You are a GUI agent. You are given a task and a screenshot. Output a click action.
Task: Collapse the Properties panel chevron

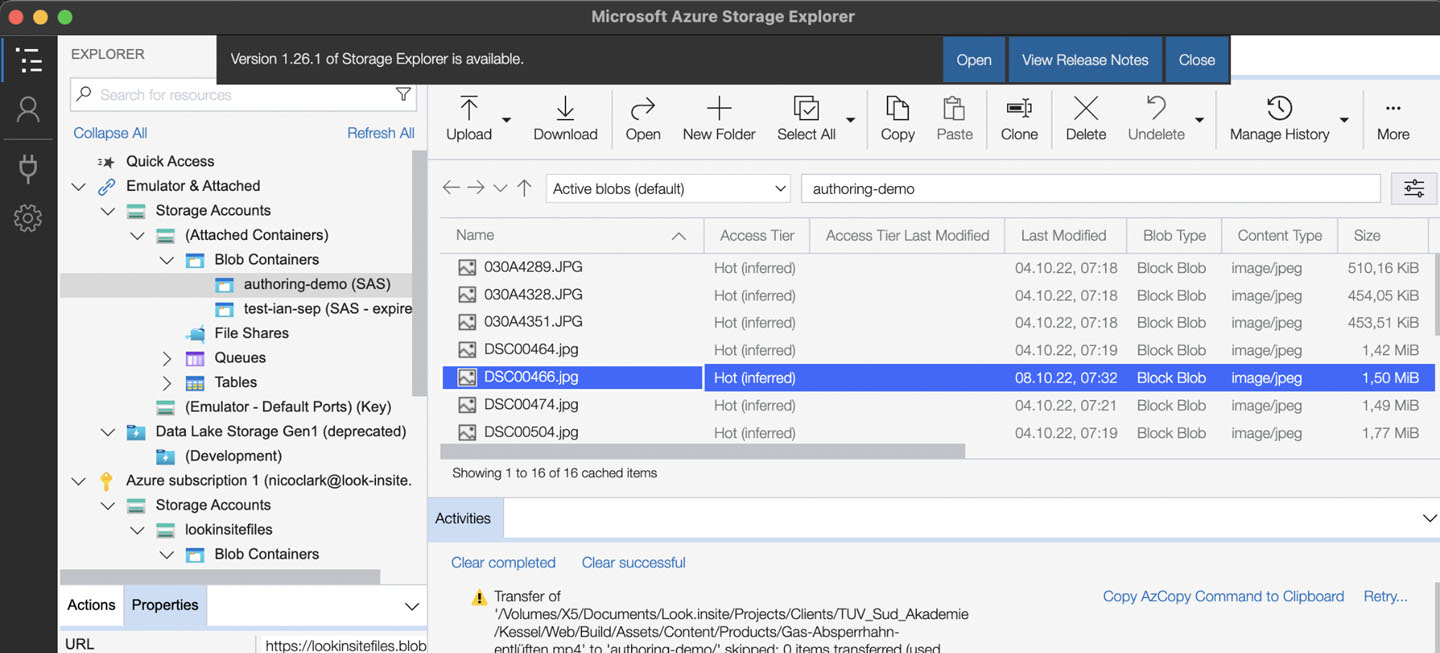tap(411, 606)
